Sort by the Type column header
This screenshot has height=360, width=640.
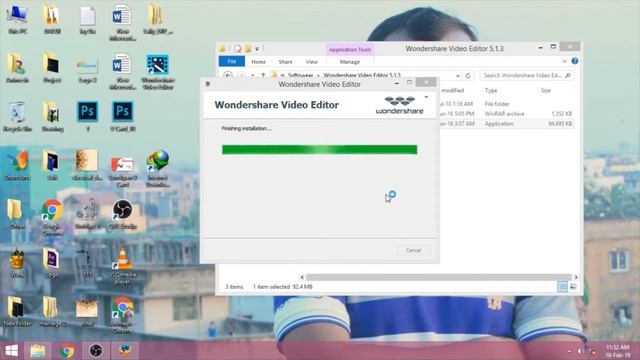click(x=491, y=91)
